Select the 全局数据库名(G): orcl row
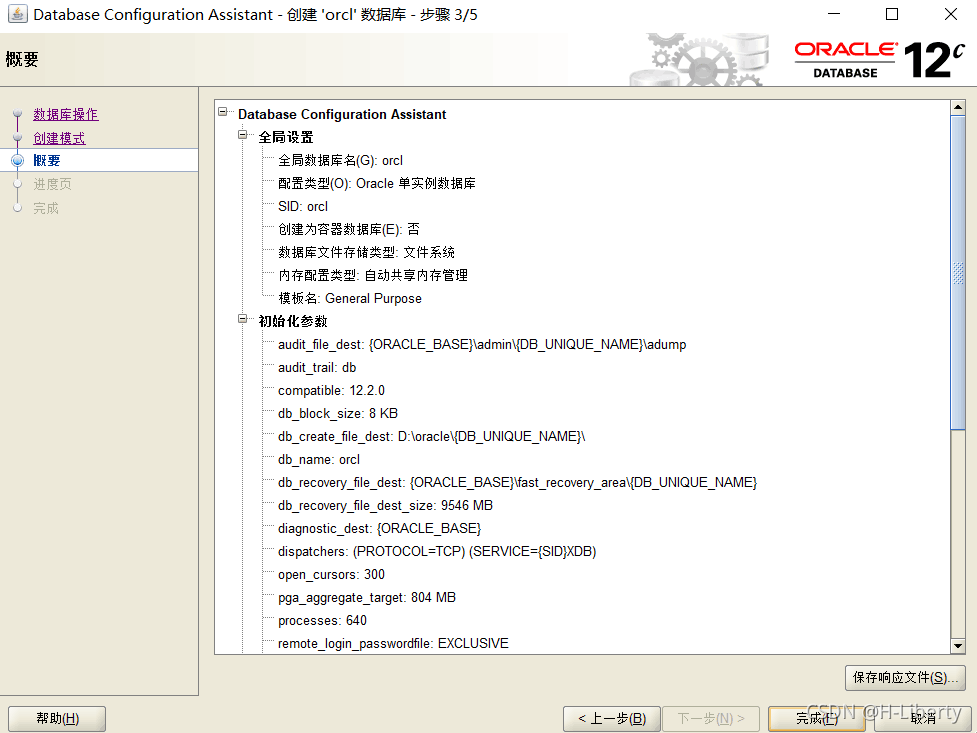The width and height of the screenshot is (977, 733). pyautogui.click(x=340, y=161)
